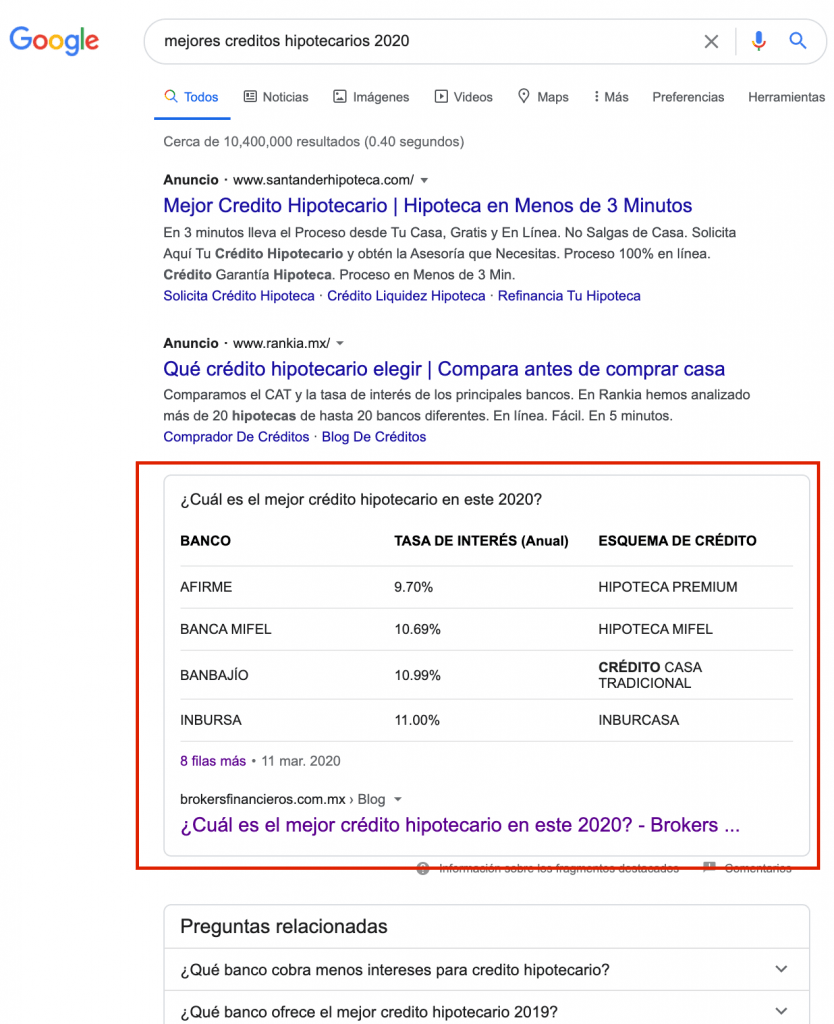Expand question about banco cobra menos intereses
Screen dimensions: 834x1024
[487, 970]
